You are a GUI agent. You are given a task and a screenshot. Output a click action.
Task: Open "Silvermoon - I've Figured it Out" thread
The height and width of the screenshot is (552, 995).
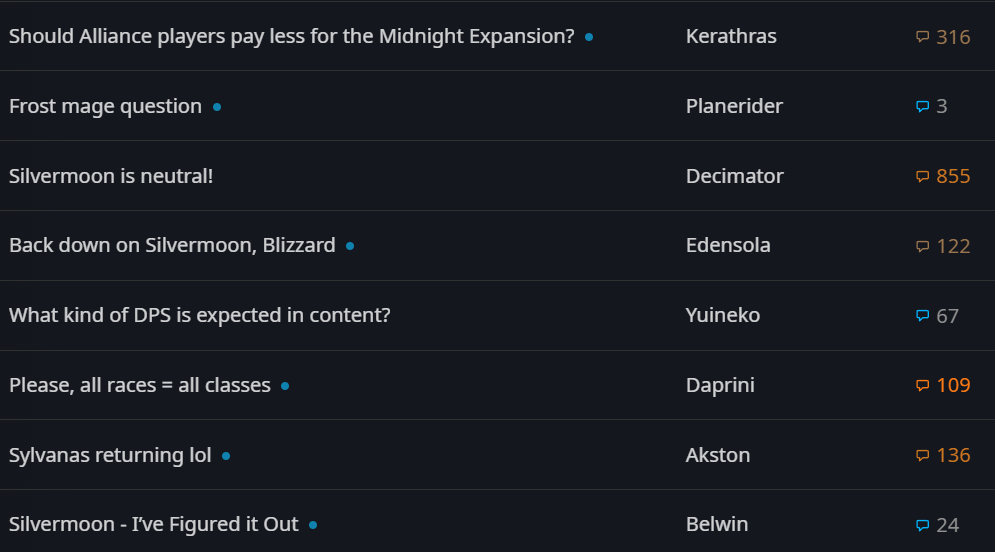click(x=154, y=524)
